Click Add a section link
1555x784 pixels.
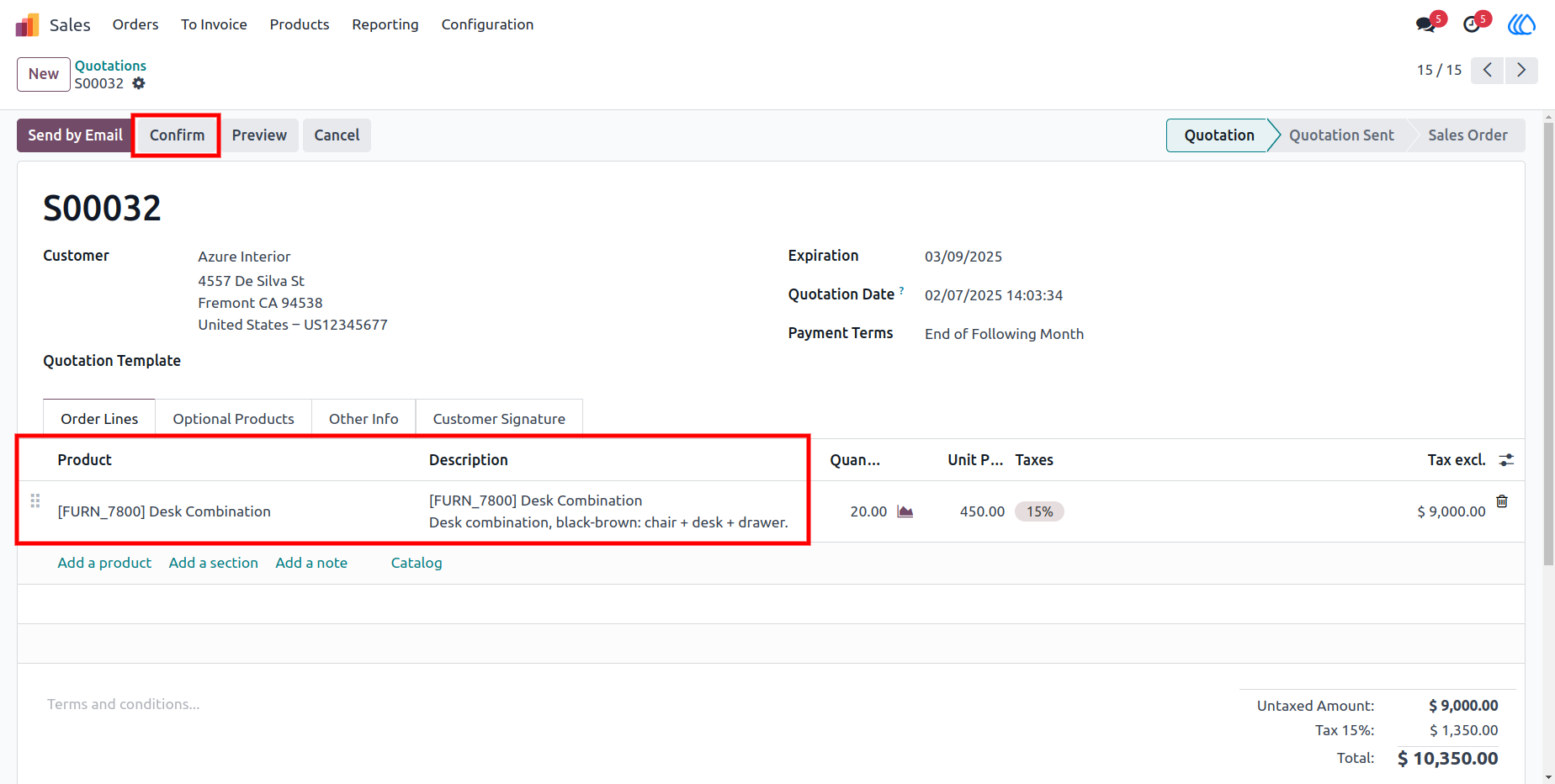click(x=214, y=563)
